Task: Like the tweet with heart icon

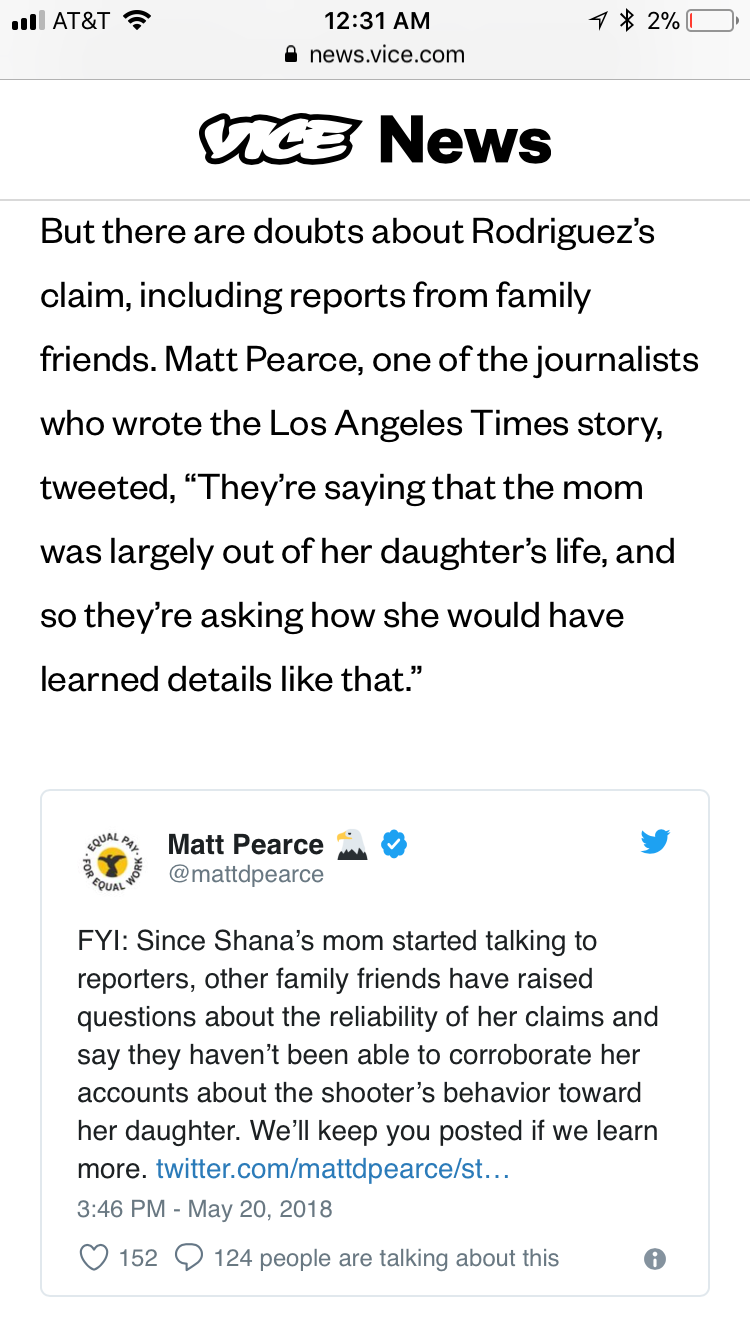Action: [94, 1257]
